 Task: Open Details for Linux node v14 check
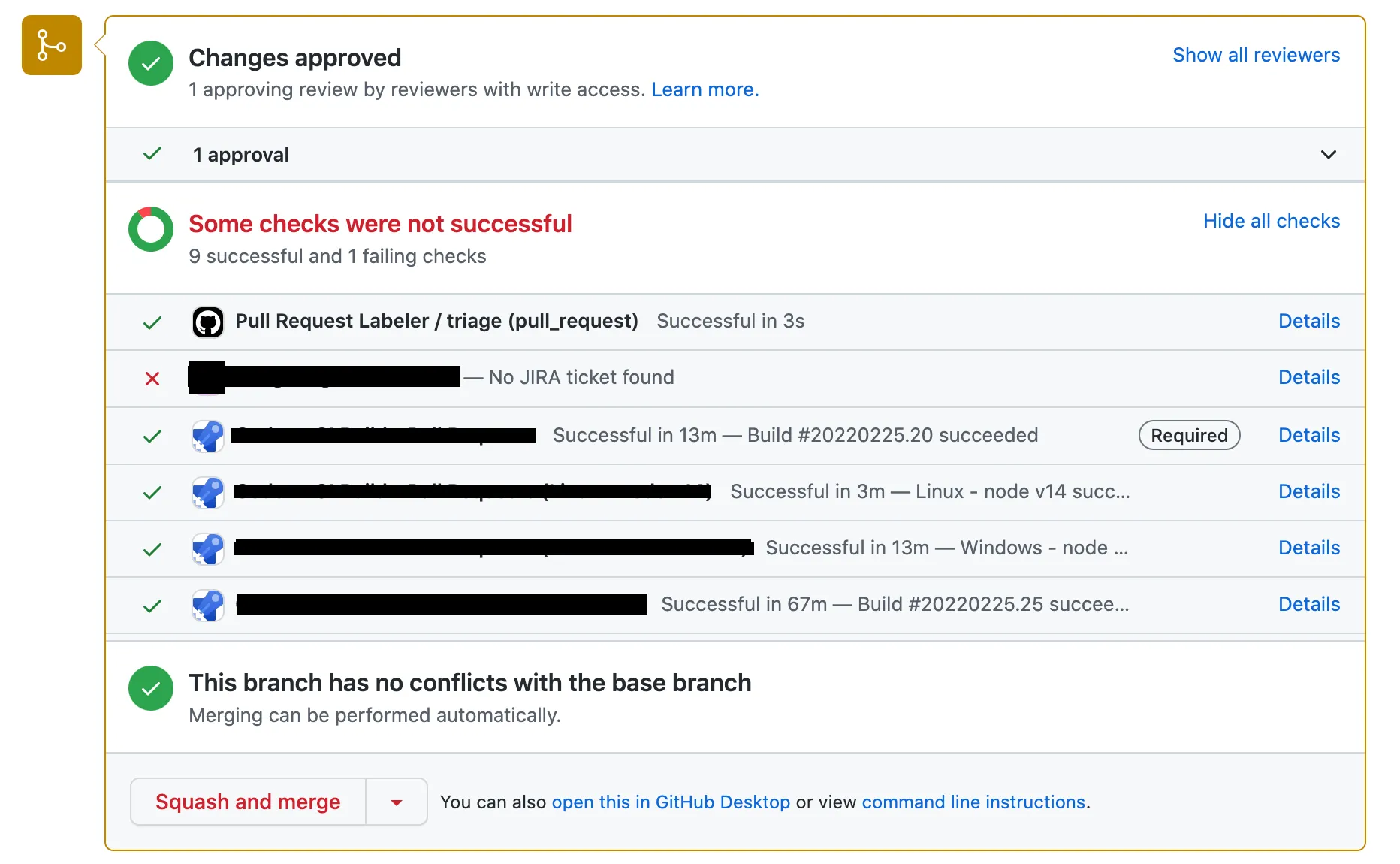[x=1309, y=491]
